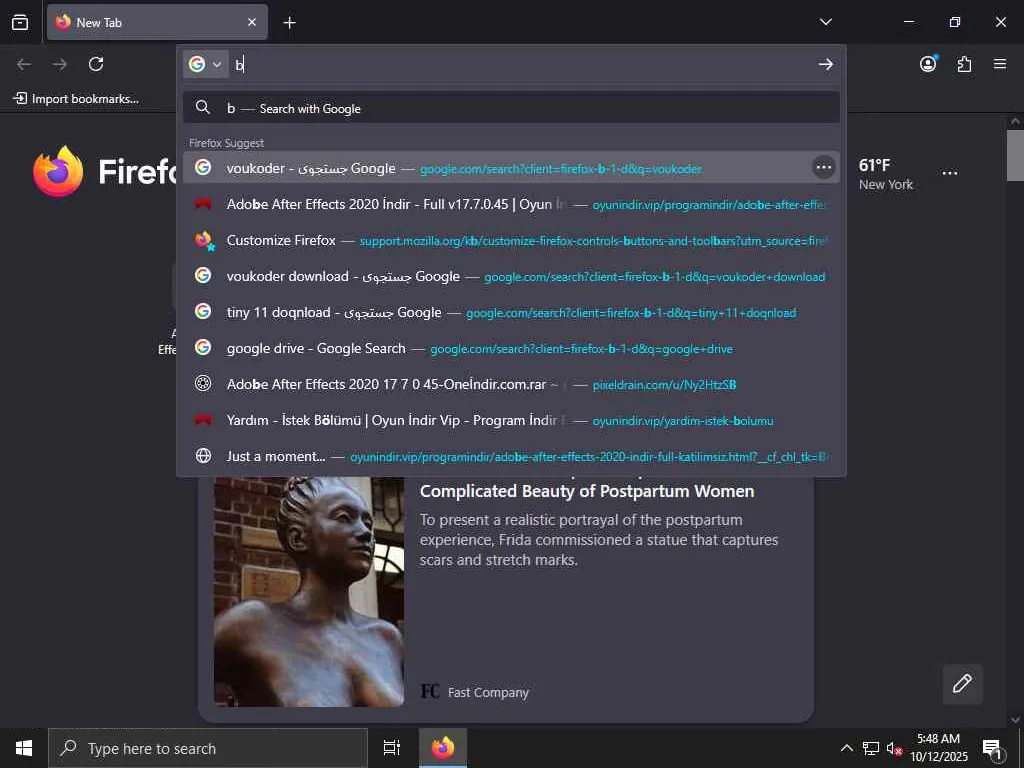Open the Firefox application hamburger menu
The height and width of the screenshot is (768, 1024).
click(999, 64)
